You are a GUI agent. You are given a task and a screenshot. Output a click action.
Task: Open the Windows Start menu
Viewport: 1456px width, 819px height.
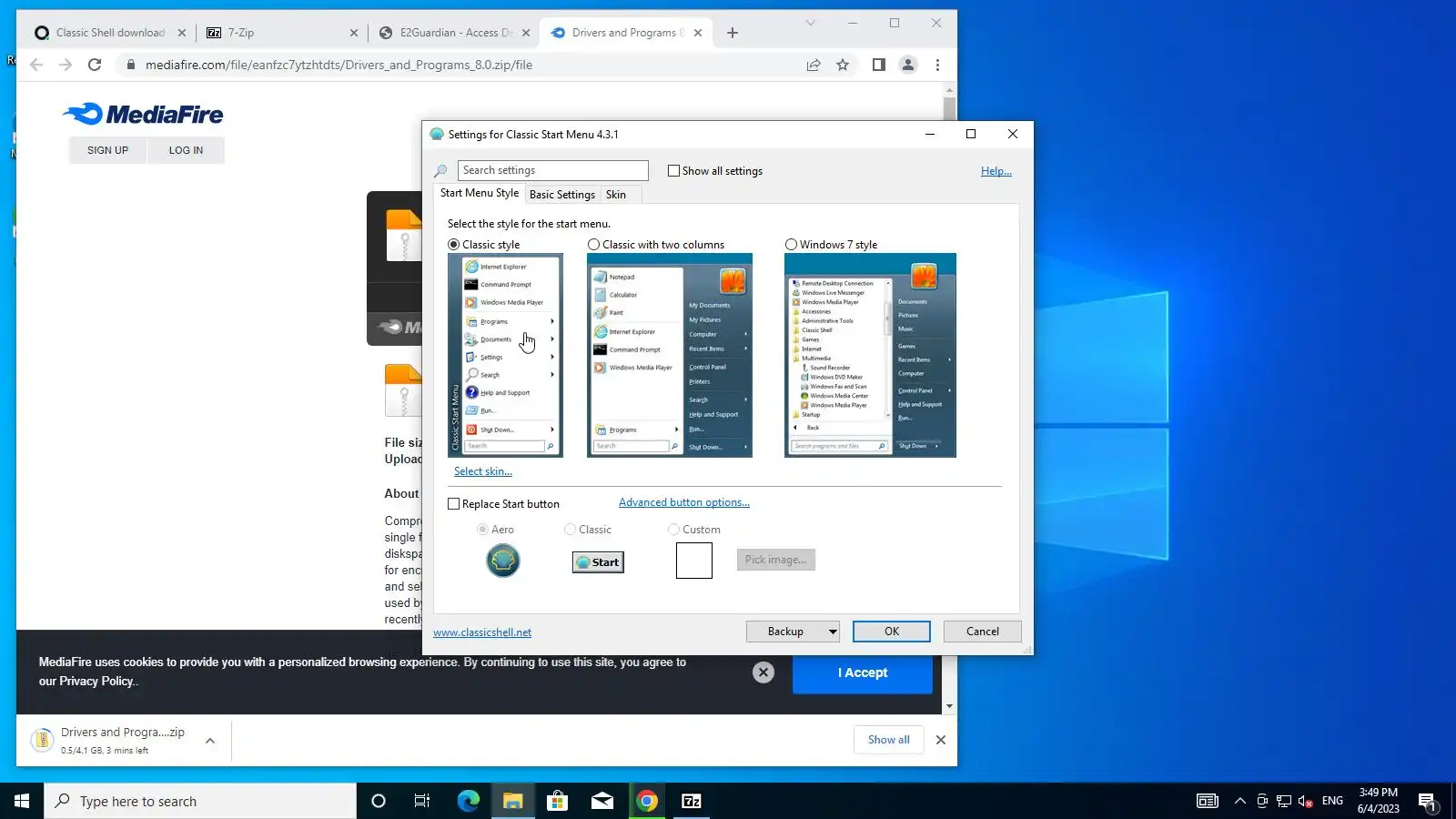[22, 801]
